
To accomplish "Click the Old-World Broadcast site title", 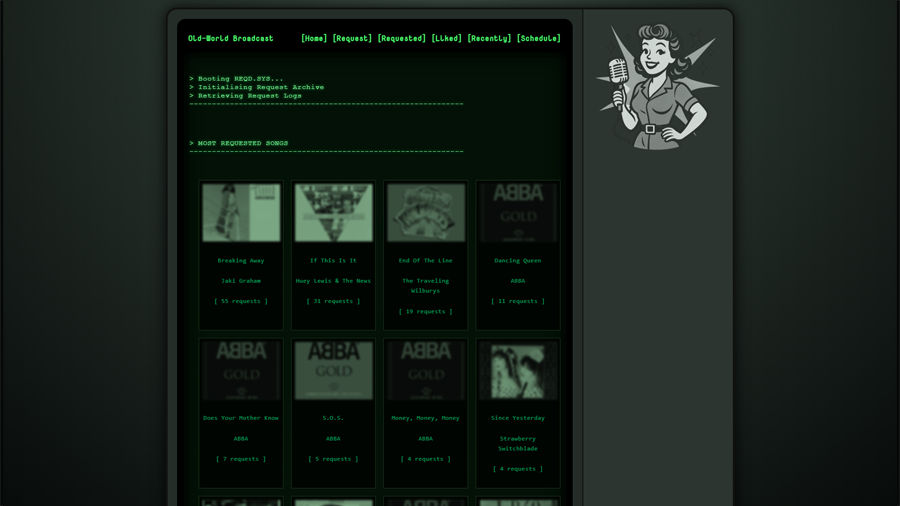I will (231, 38).
